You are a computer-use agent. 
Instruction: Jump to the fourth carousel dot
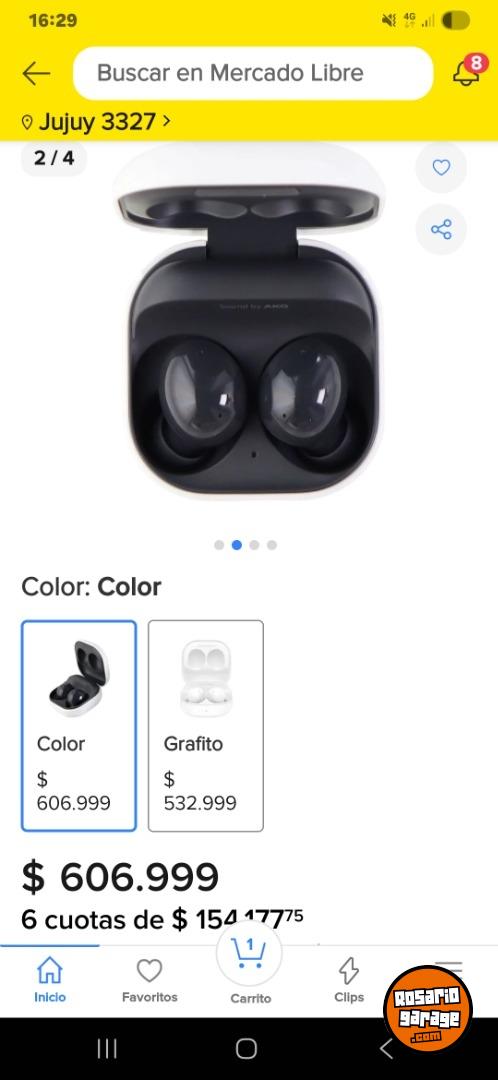coord(272,545)
